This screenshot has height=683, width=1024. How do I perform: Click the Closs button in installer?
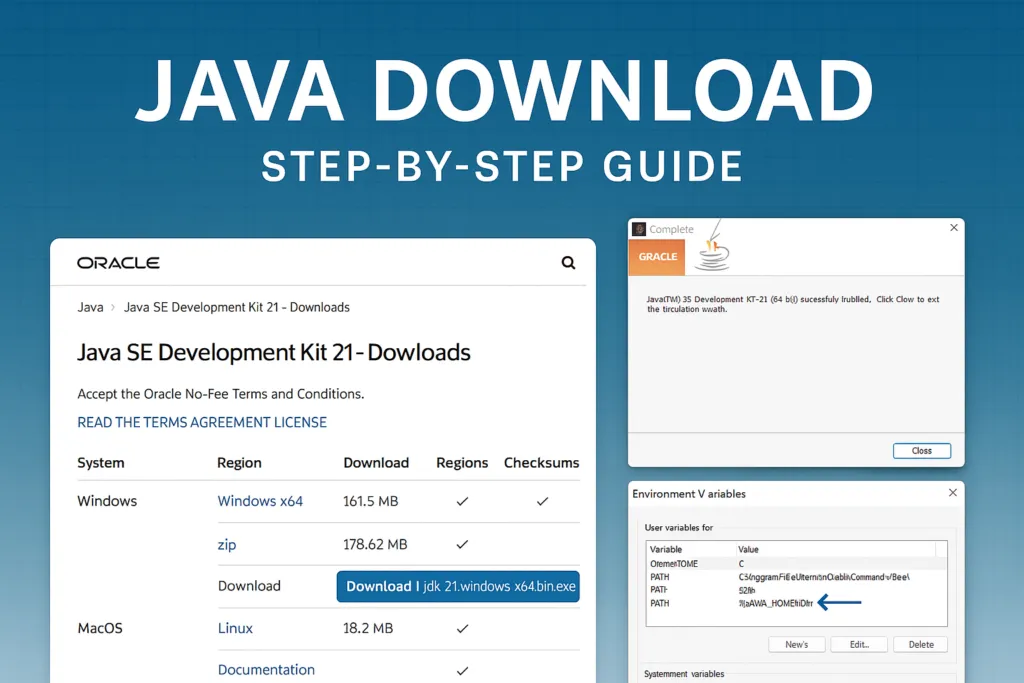(921, 451)
